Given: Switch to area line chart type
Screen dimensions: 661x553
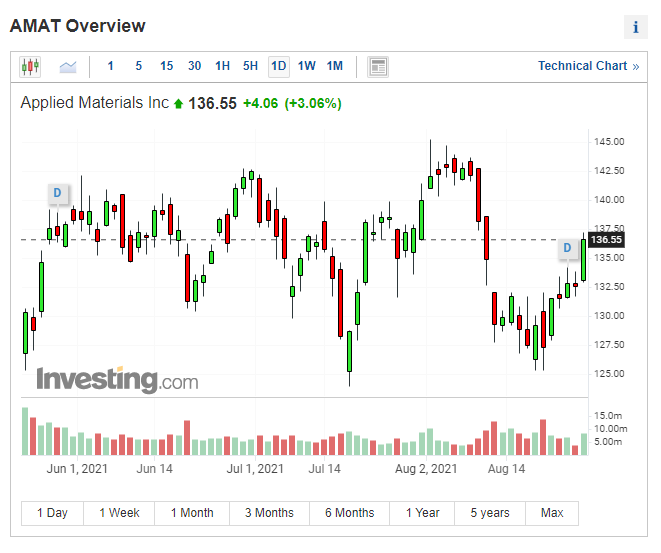Looking at the screenshot, I should (68, 67).
